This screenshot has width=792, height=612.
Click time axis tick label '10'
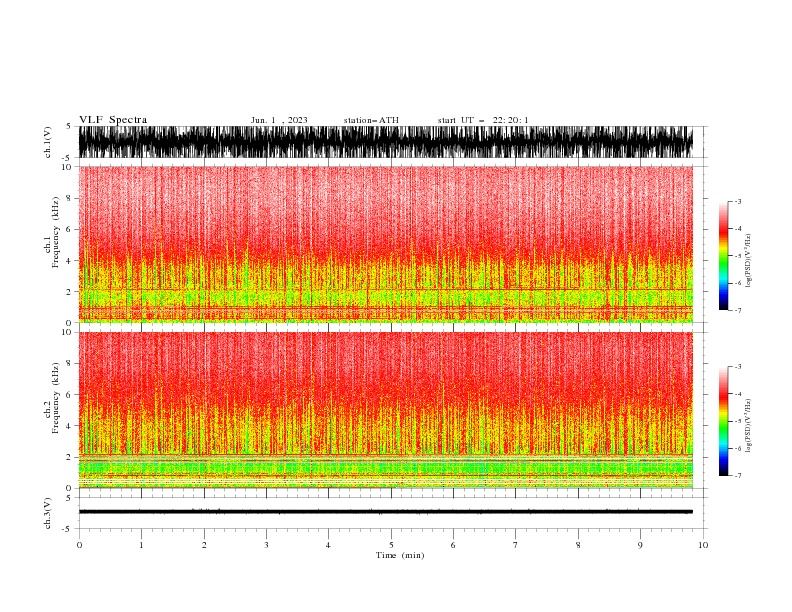[703, 545]
